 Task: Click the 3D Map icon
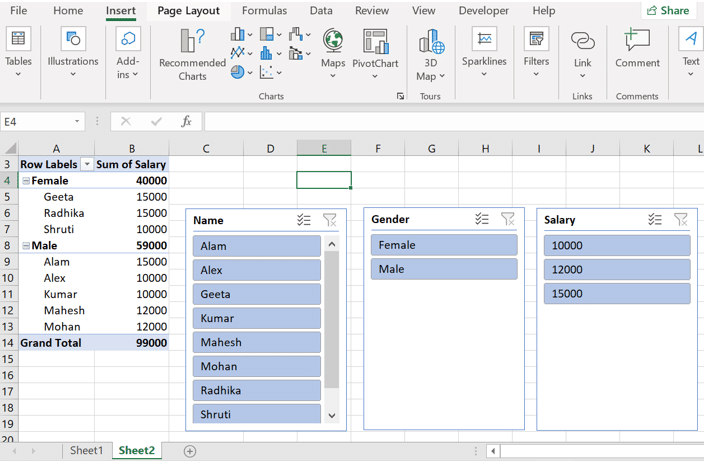(431, 41)
